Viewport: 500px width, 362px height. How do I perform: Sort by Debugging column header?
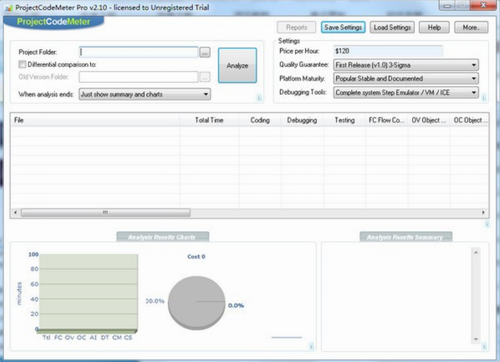pos(302,120)
